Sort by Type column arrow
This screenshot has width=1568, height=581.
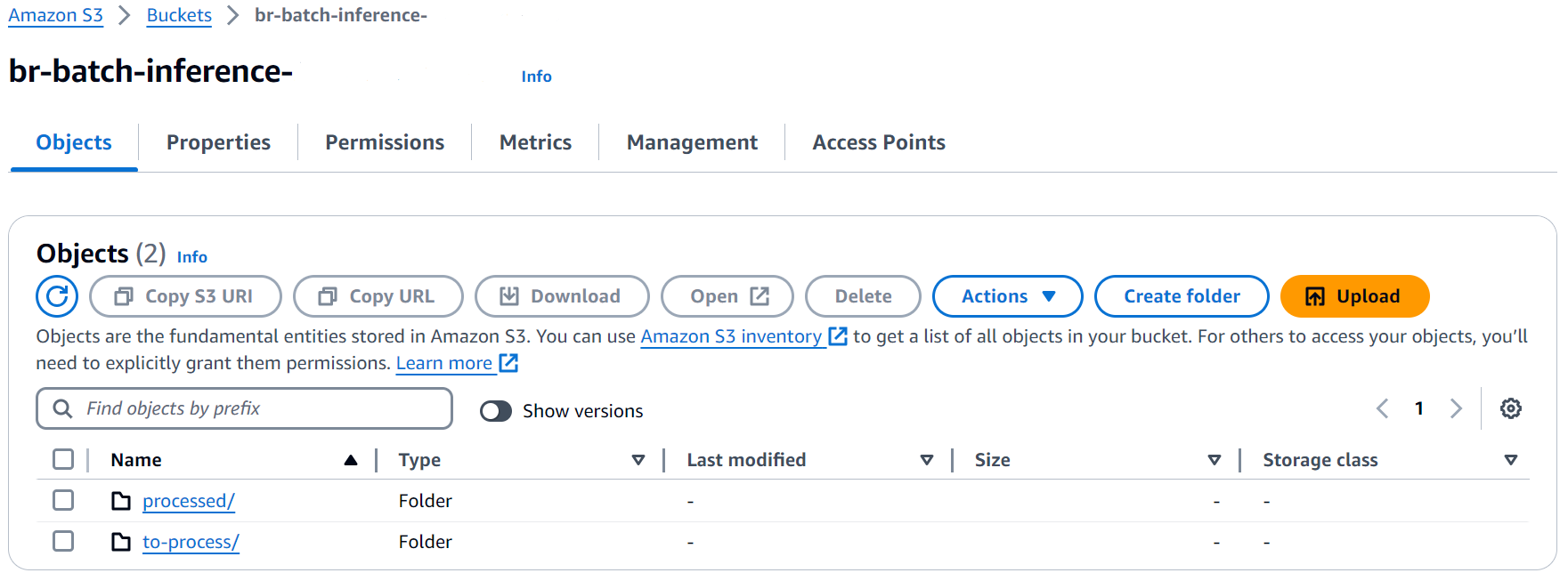coord(638,460)
